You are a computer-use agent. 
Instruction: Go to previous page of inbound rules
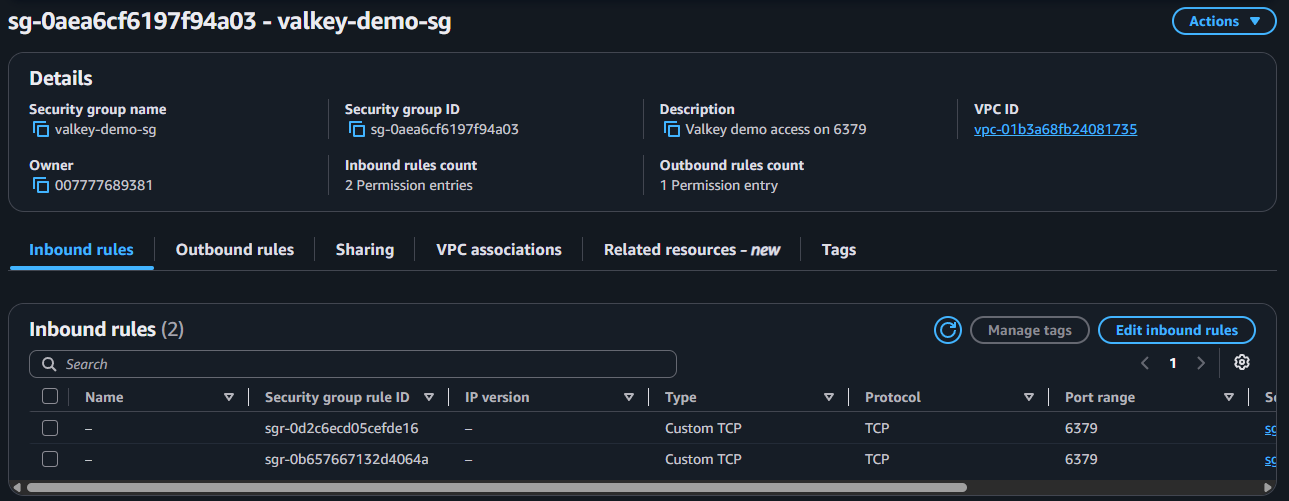[x=1145, y=363]
